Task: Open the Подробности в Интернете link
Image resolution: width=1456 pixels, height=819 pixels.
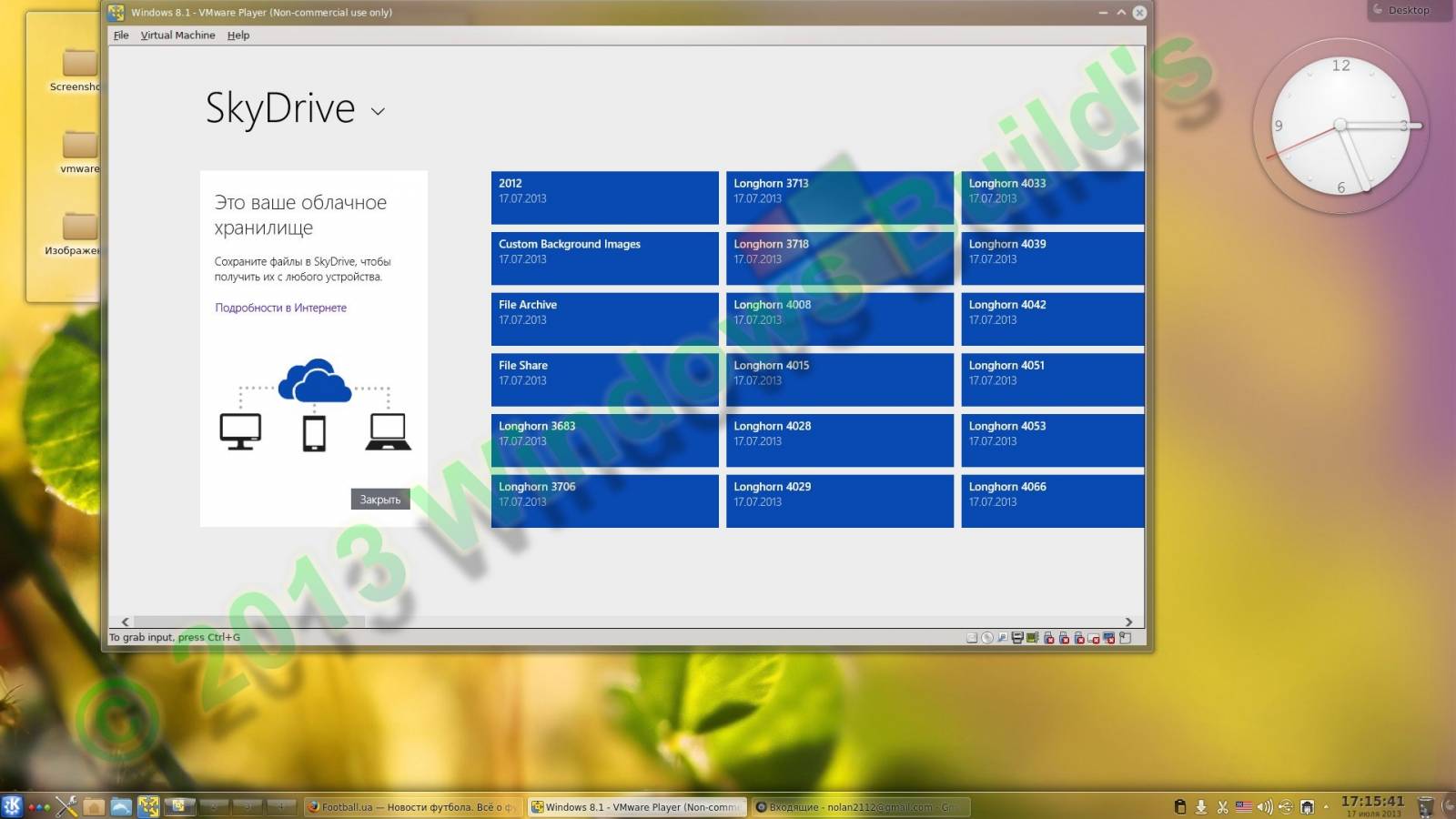Action: (x=280, y=308)
